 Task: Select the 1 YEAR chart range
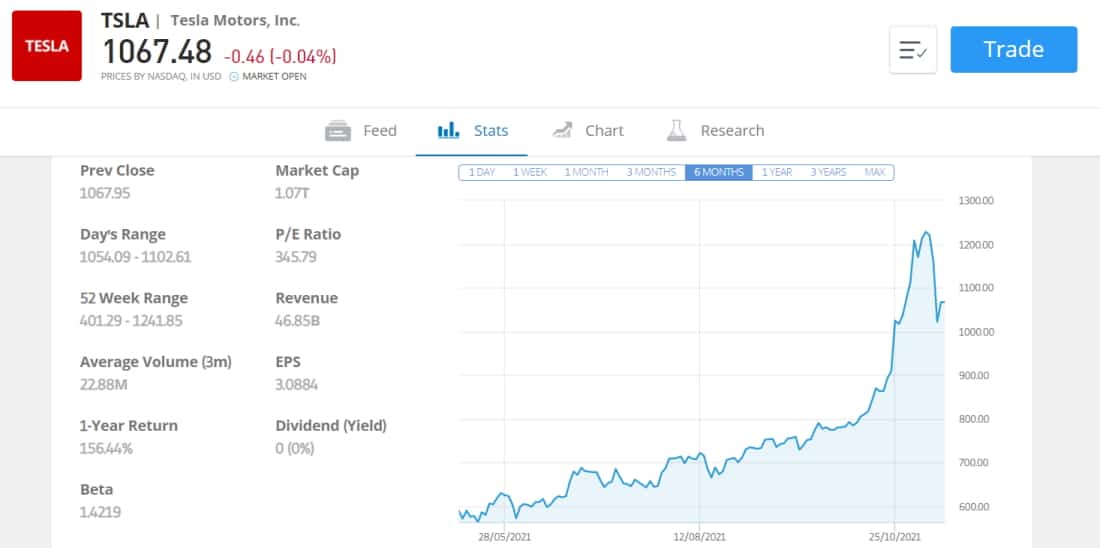pos(777,172)
